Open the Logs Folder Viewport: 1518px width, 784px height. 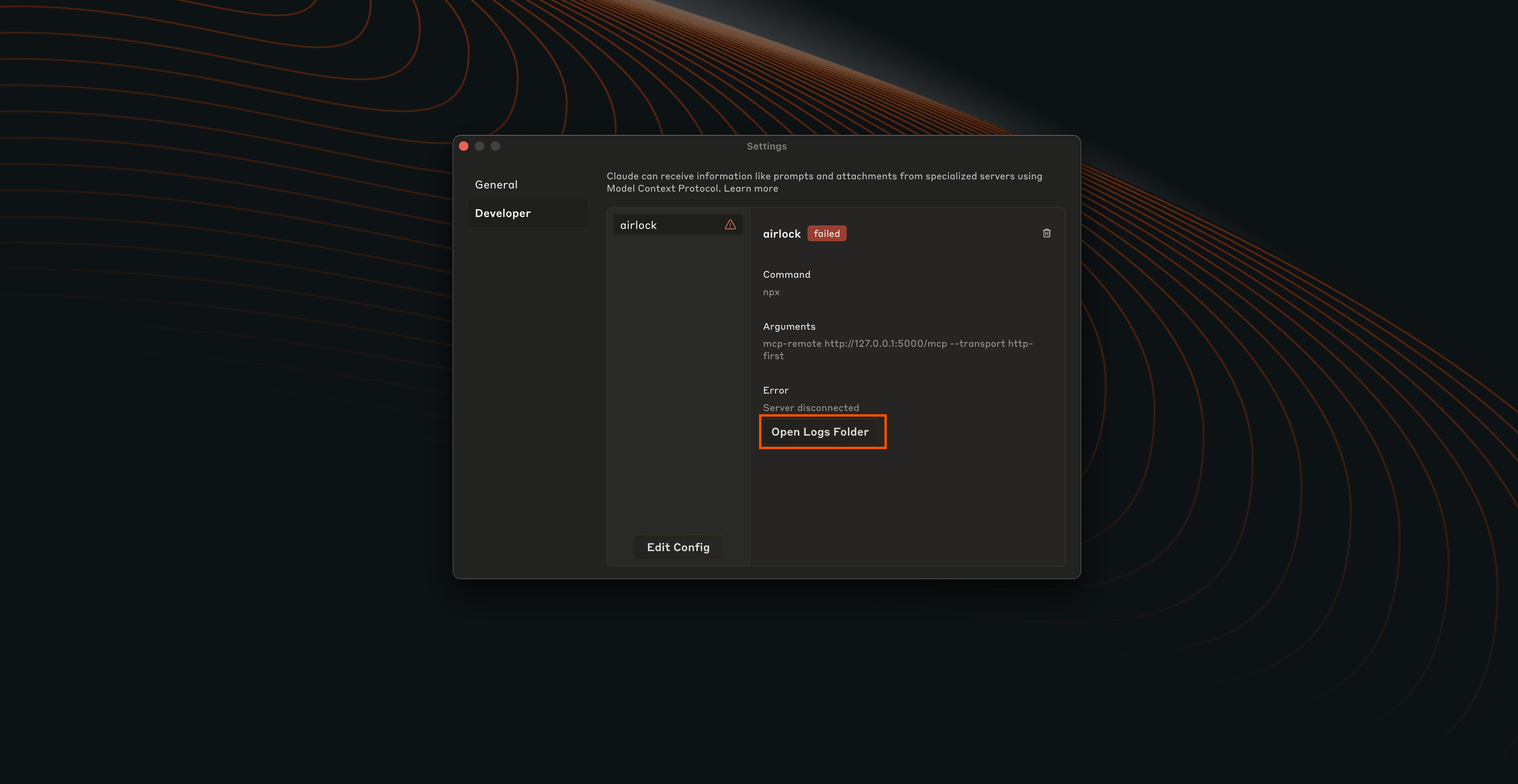[823, 432]
